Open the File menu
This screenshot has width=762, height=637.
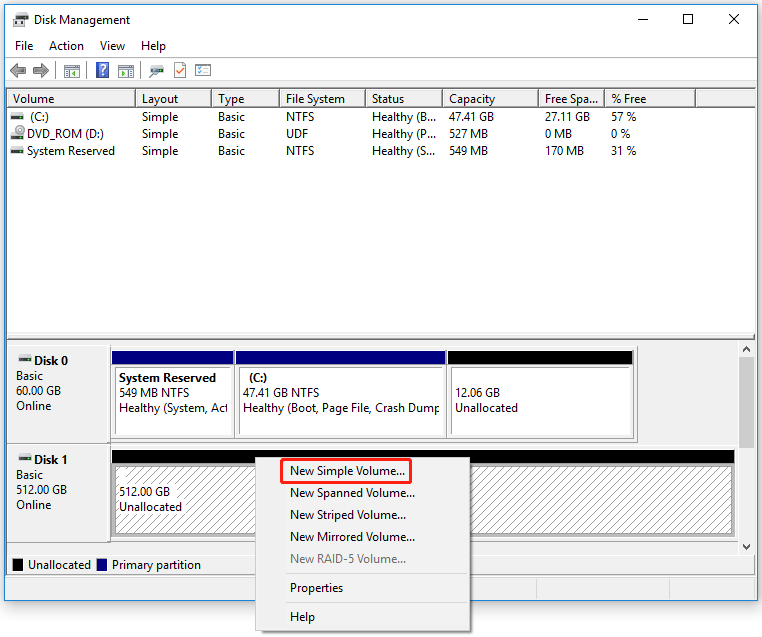pos(24,46)
